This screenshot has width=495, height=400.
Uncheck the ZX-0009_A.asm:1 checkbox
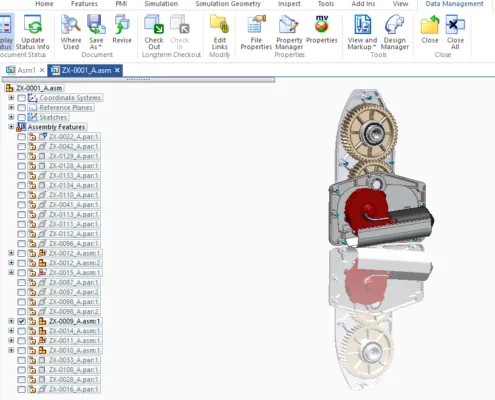(21, 321)
